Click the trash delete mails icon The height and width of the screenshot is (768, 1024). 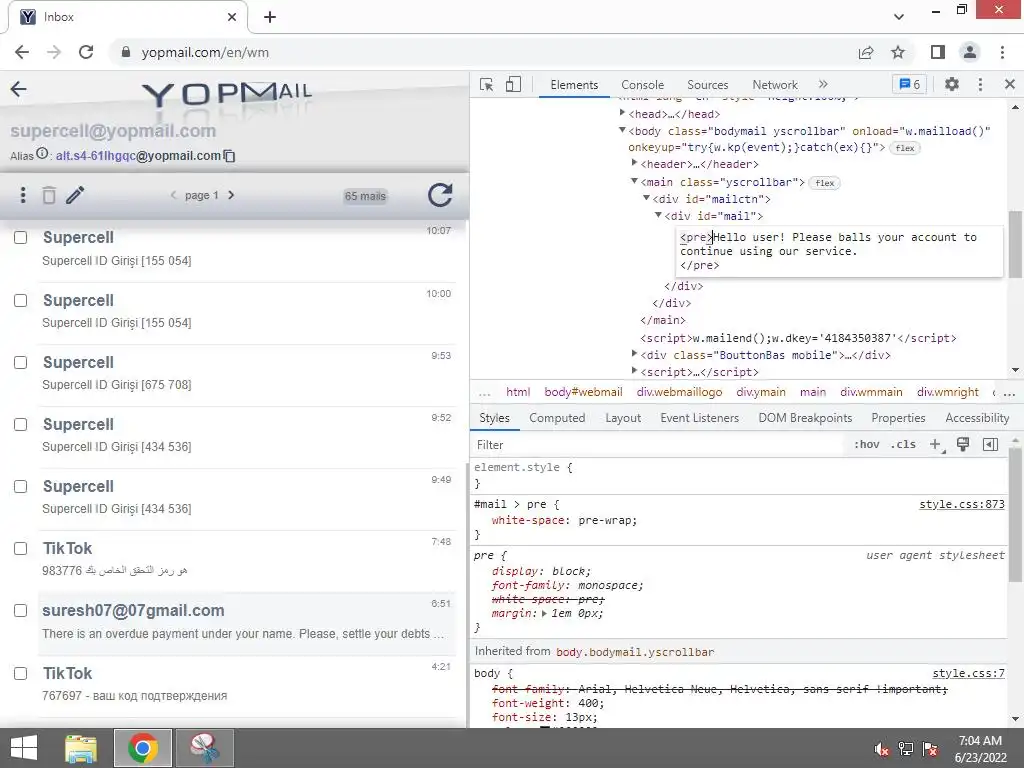(x=49, y=195)
